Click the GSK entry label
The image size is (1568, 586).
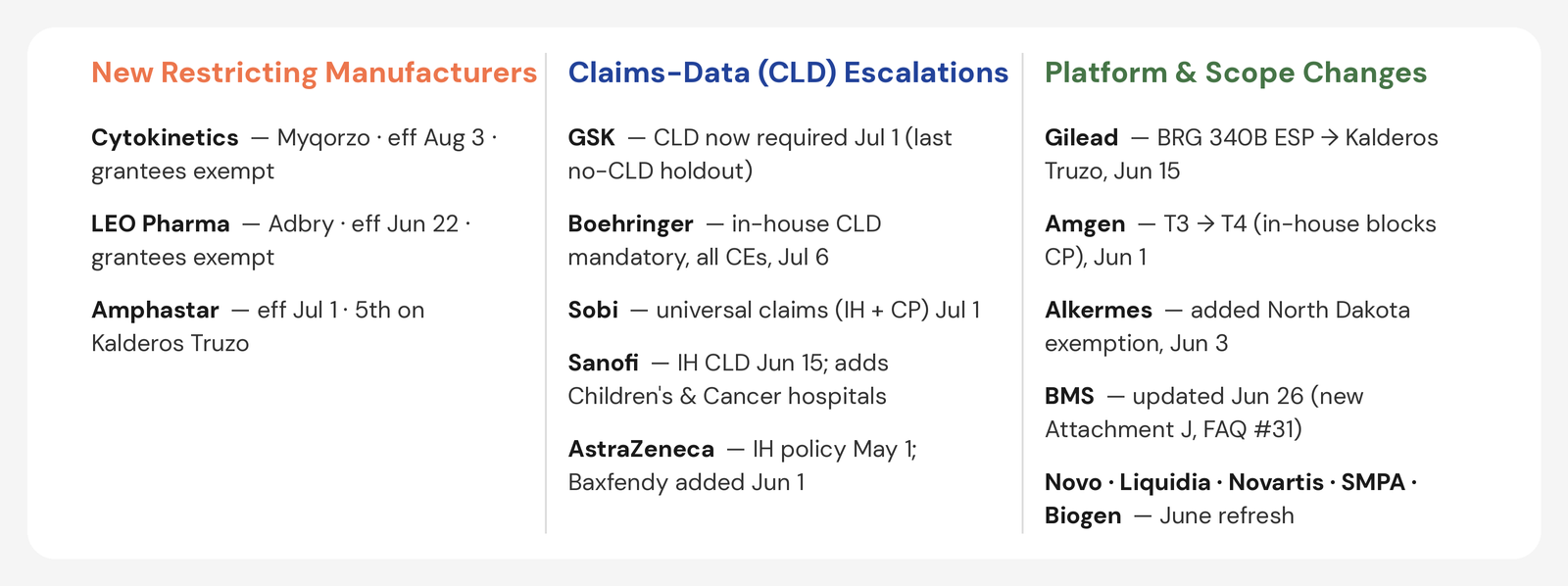pos(592,138)
